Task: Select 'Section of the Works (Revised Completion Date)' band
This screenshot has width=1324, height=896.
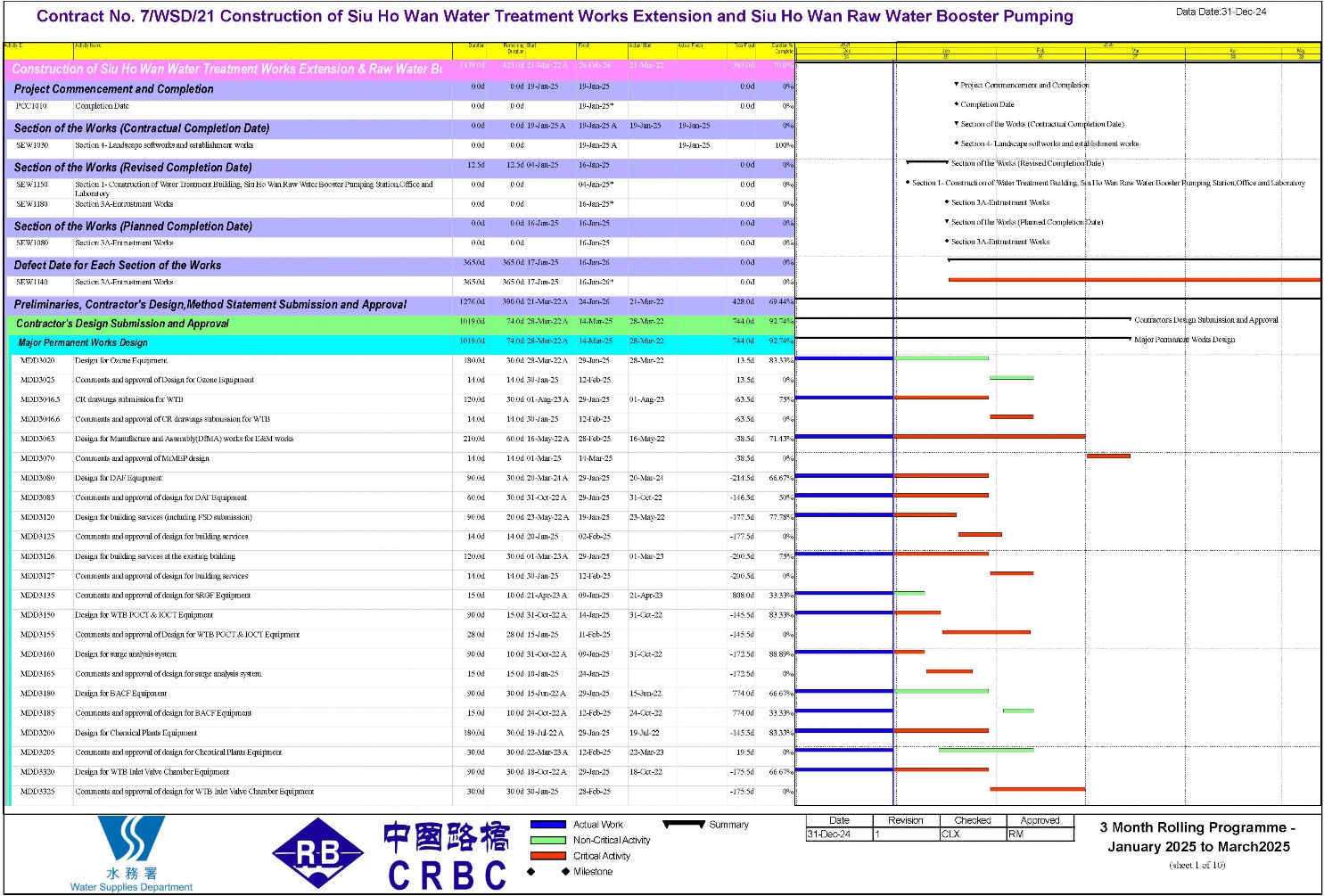Action: [x=399, y=168]
